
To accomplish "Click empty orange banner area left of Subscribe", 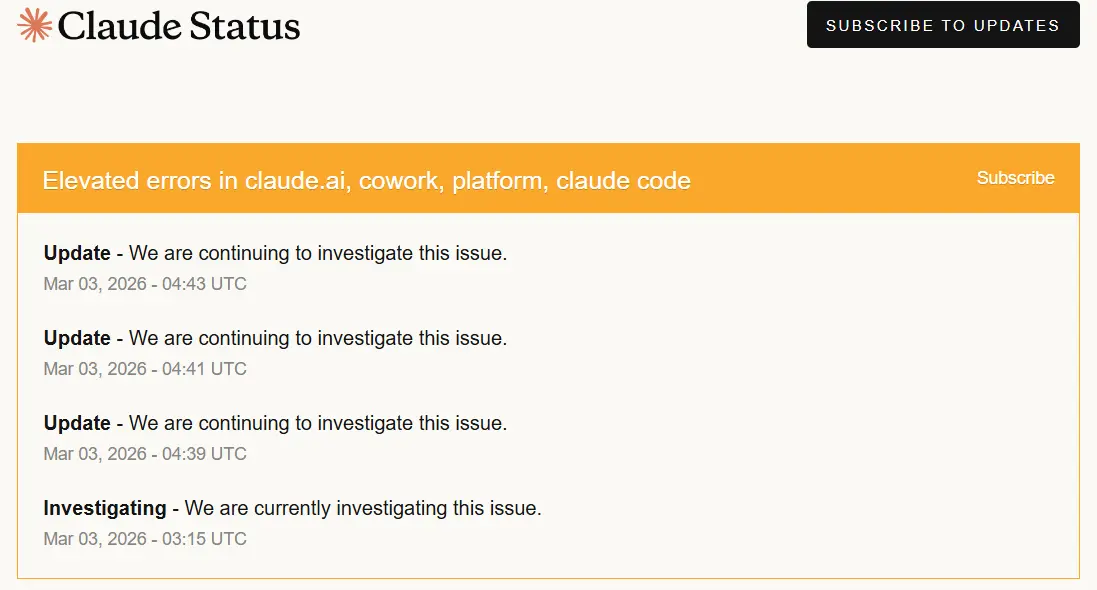I will 830,179.
